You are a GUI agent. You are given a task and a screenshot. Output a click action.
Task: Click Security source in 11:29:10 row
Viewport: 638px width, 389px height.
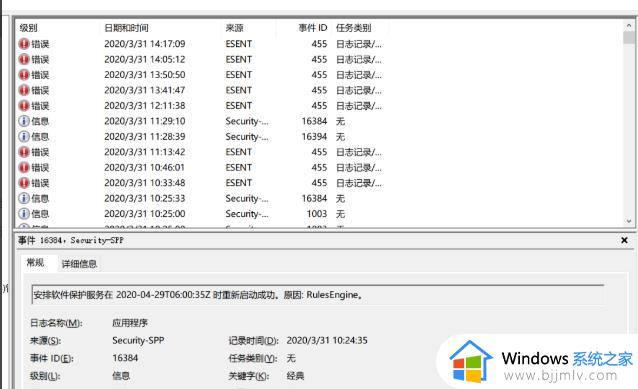click(x=247, y=121)
